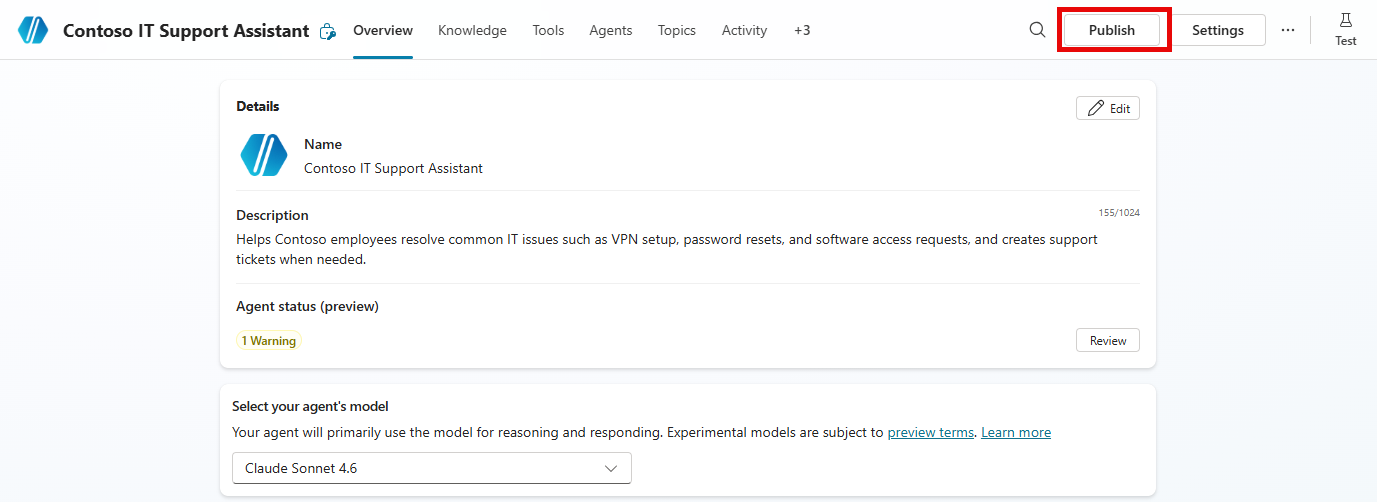Open the agent model dropdown
Screen dimensions: 1377x502
(x=432, y=468)
